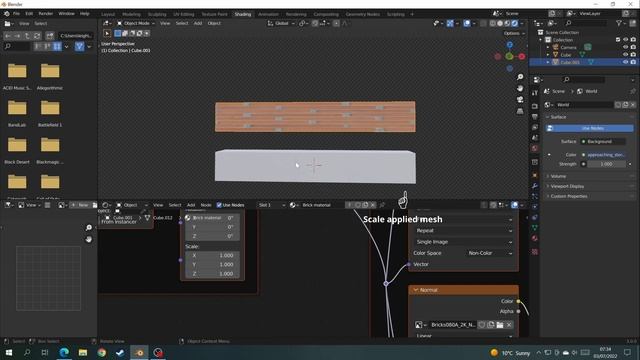Hide the Collection via eye icon
The image size is (640, 360).
click(625, 40)
